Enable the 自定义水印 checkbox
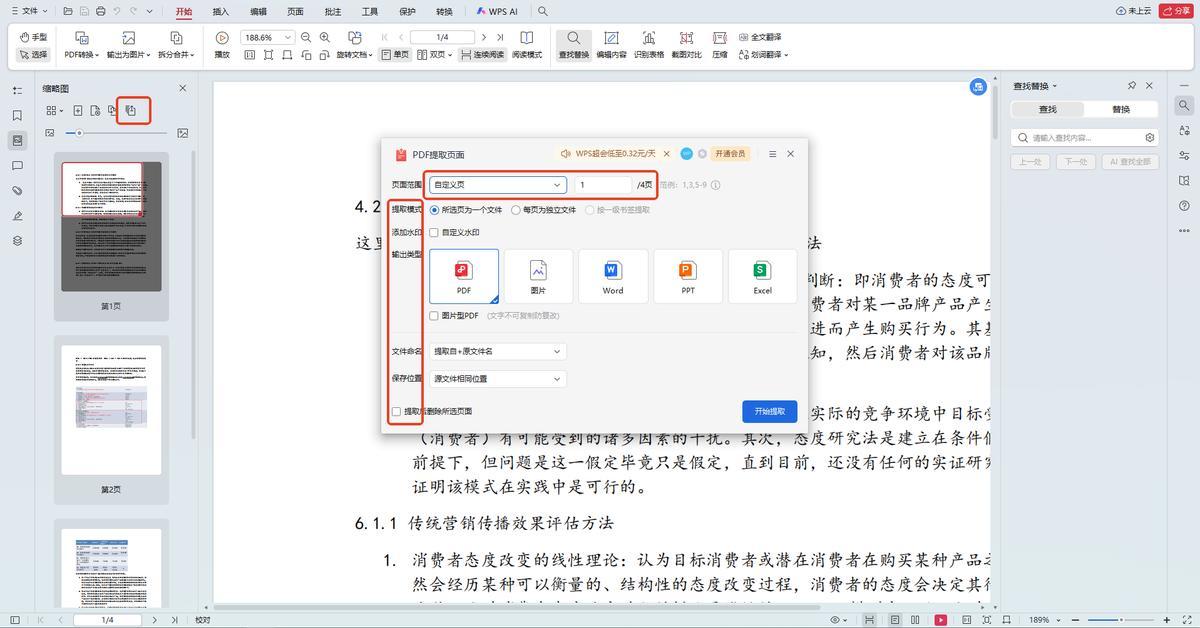Viewport: 1200px width, 628px height. [x=434, y=232]
